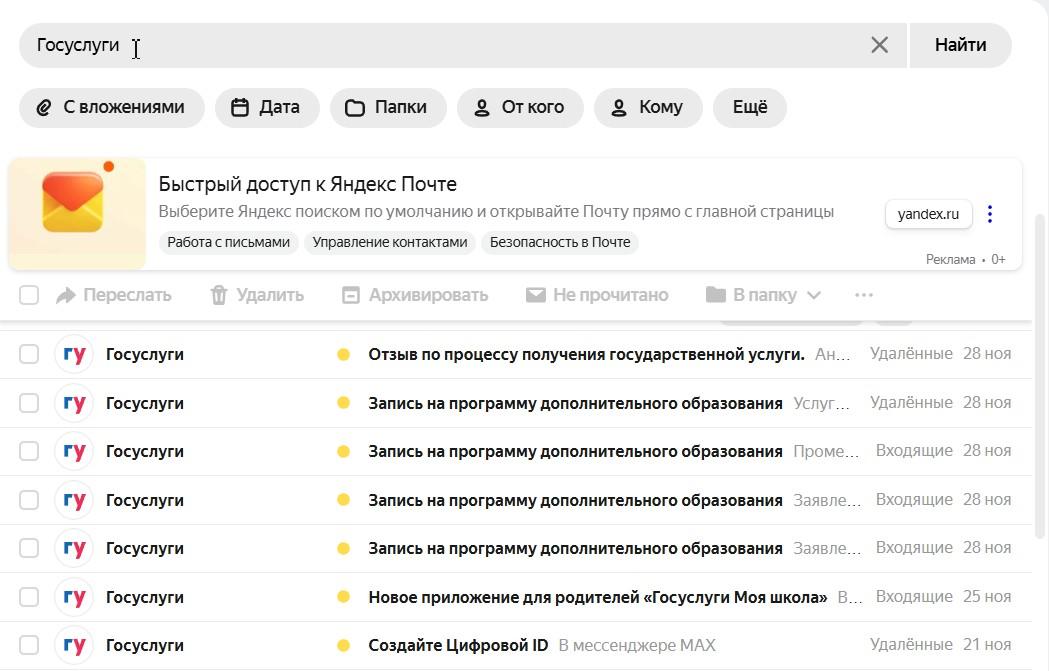Click inside the Госуслуги search input
Viewport: 1049px width, 671px height.
450,45
